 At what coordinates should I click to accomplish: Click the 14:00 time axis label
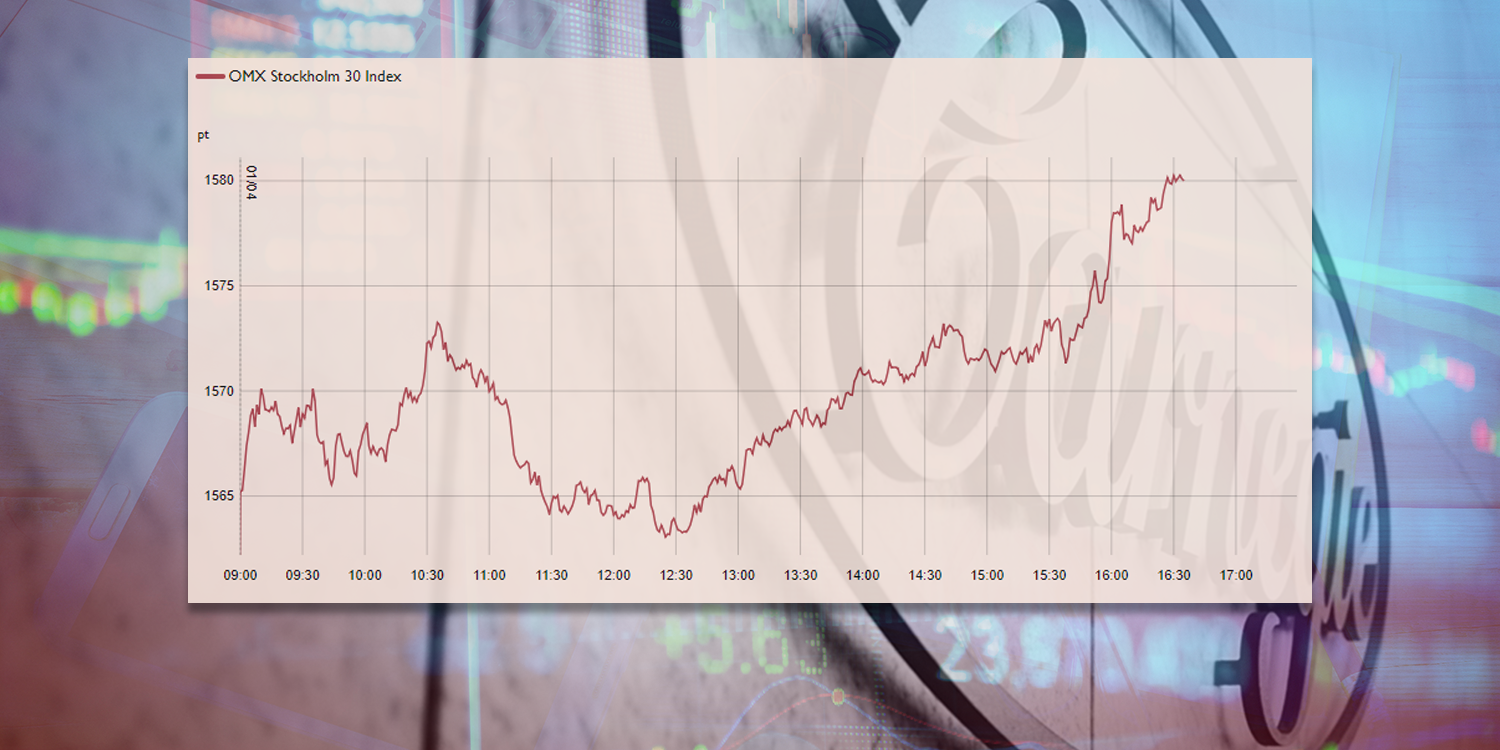point(863,576)
